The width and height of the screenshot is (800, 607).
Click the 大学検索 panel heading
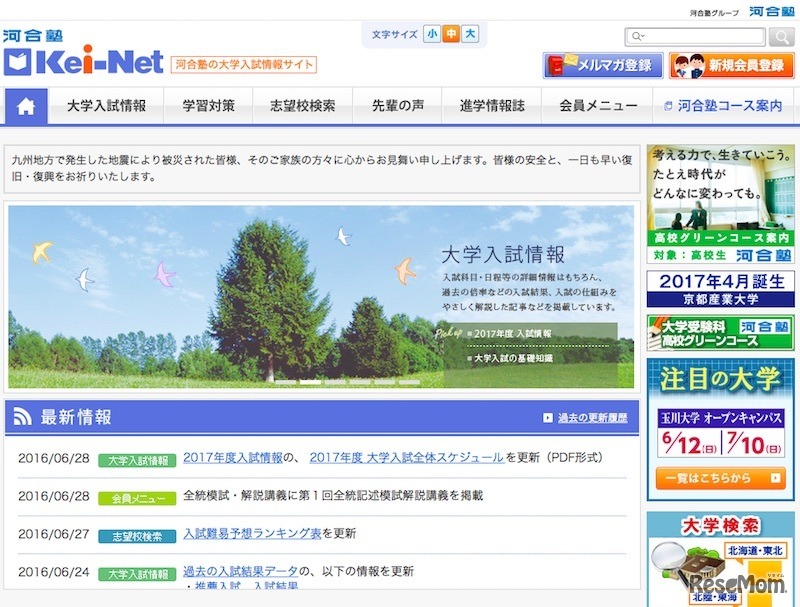(720, 525)
